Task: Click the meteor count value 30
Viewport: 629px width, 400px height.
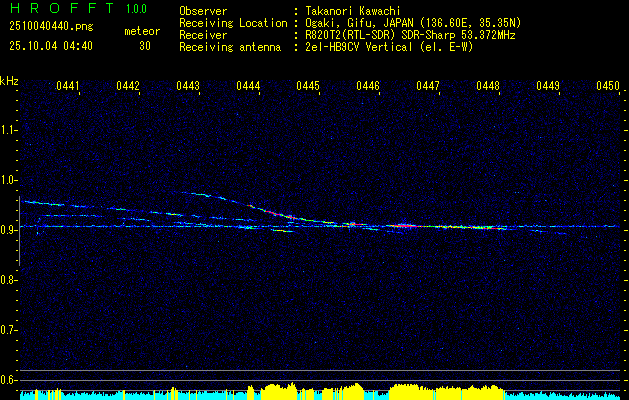Action: 146,46
